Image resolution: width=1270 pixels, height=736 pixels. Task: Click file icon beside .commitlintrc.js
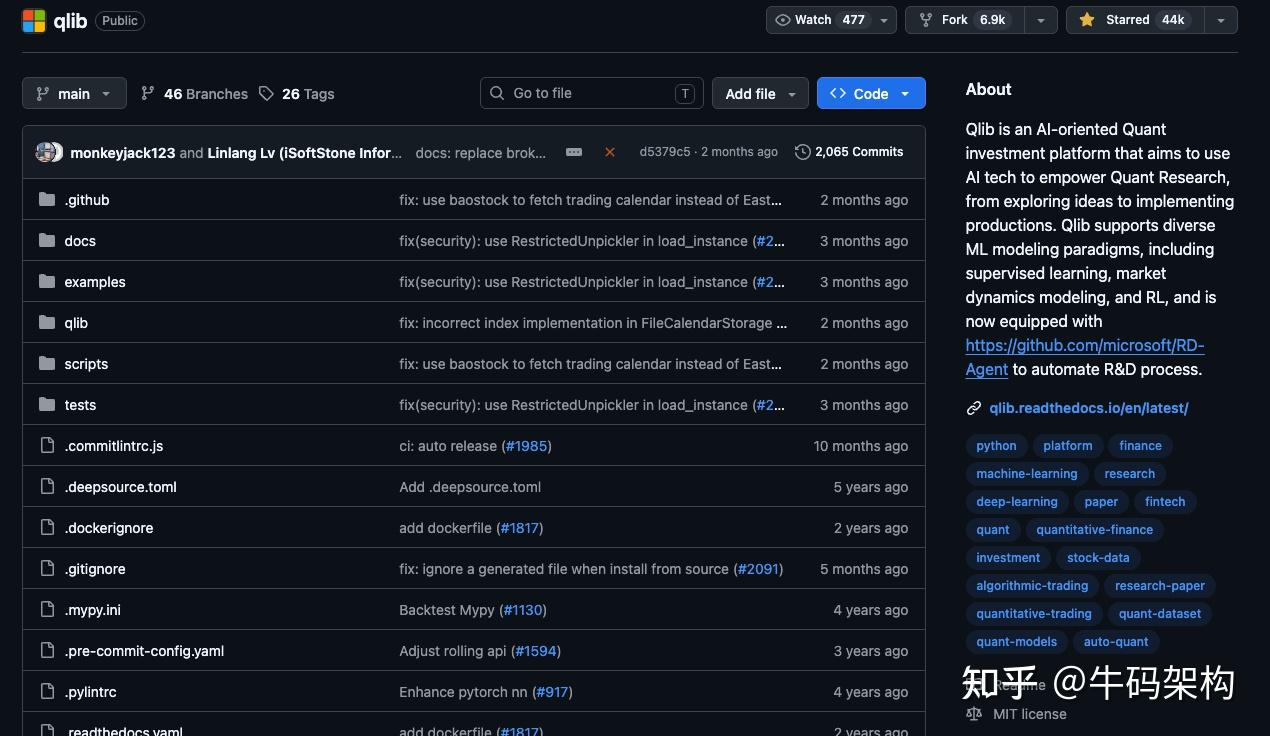[47, 446]
